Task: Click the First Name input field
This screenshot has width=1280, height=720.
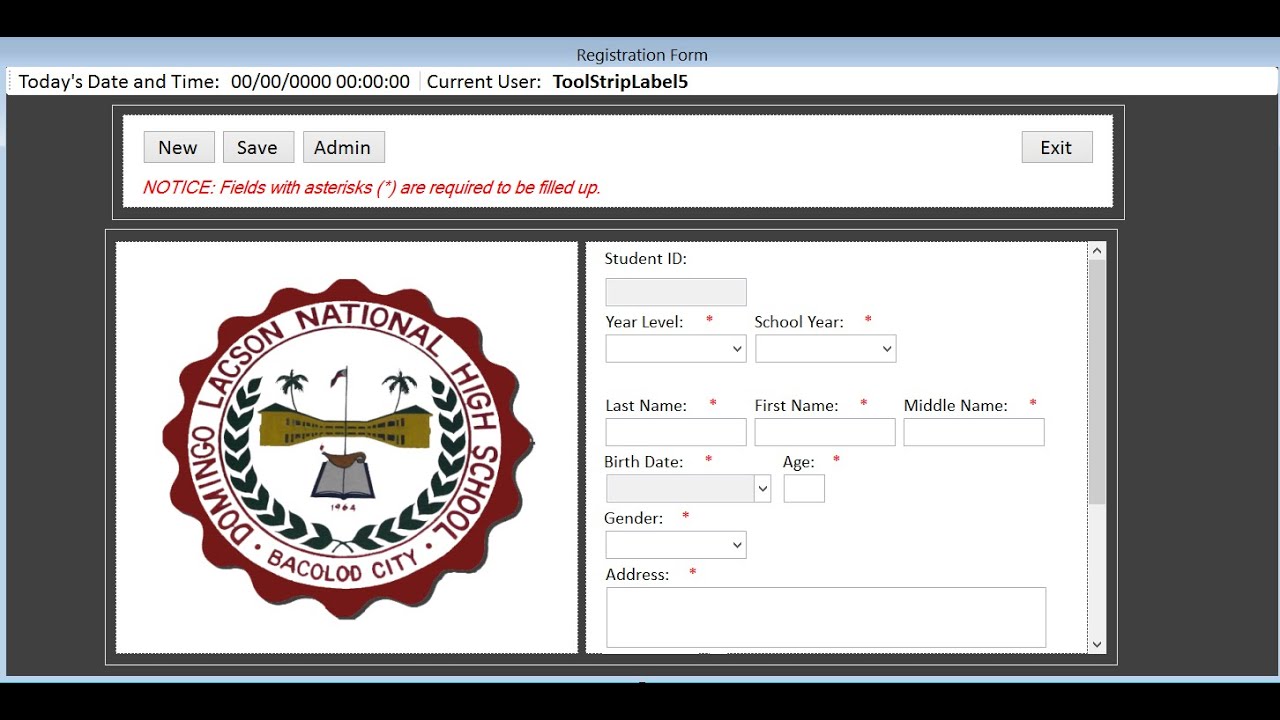Action: pyautogui.click(x=825, y=432)
